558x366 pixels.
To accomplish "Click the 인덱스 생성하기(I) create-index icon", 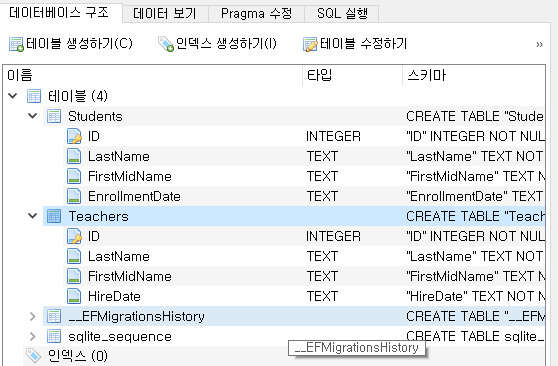I will click(x=166, y=44).
